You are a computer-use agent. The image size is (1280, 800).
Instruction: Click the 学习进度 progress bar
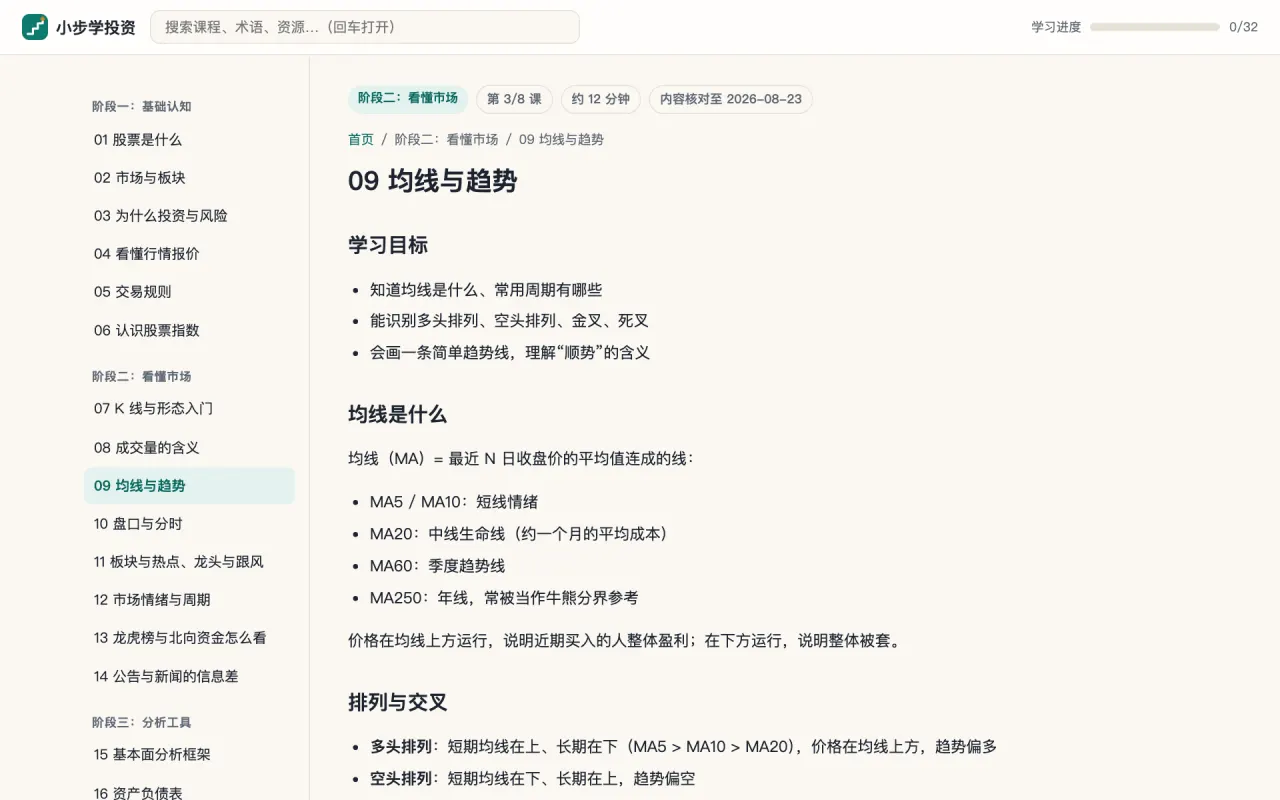[x=1155, y=27]
